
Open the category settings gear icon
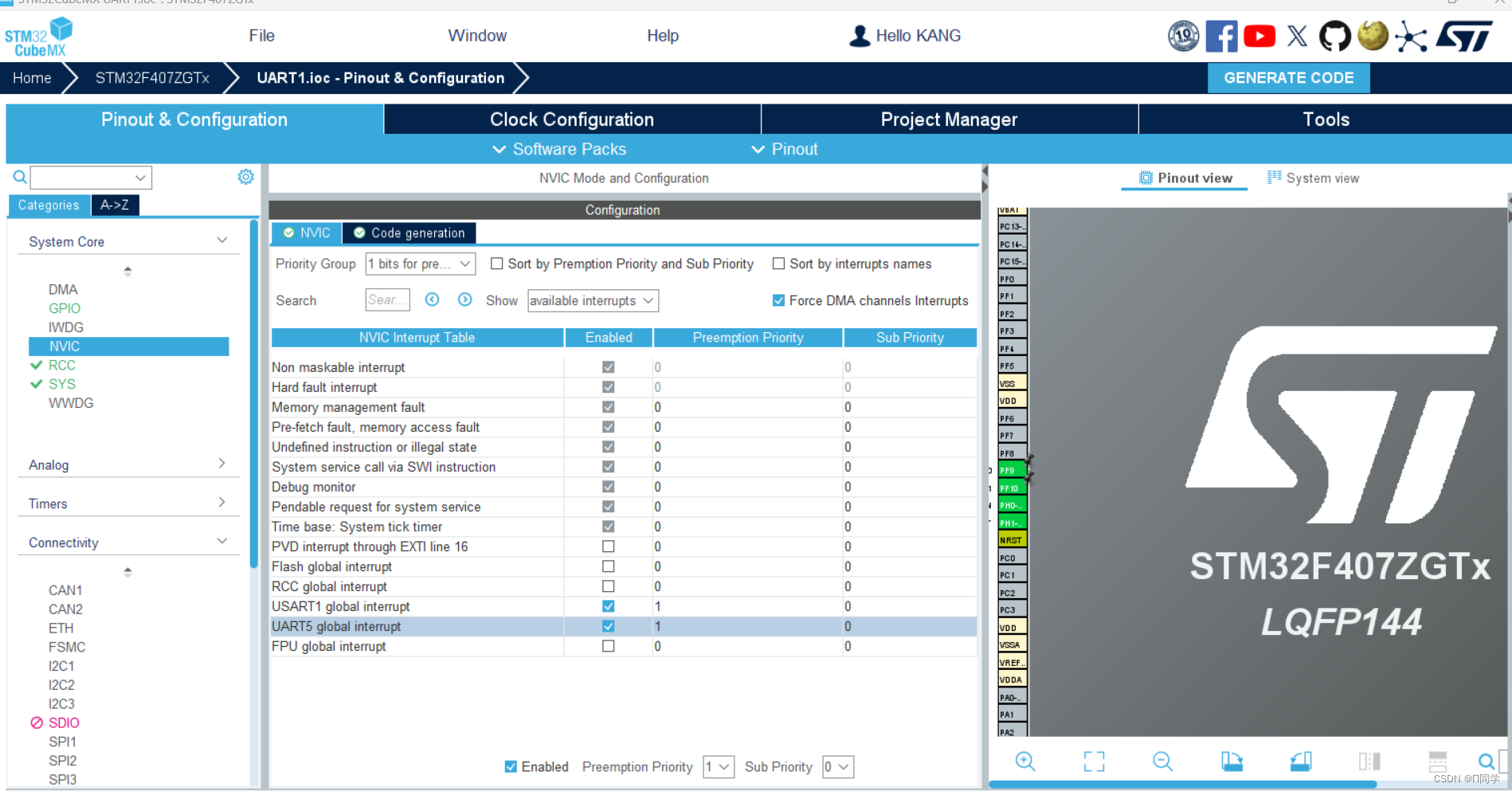[246, 177]
